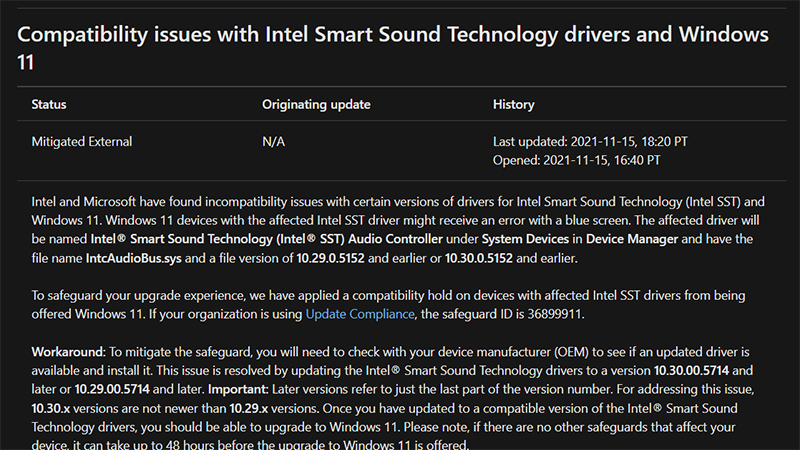Click the bold 10.30.00.5714 version number
Screen dimensions: 800x450
pyautogui.click(x=675, y=370)
